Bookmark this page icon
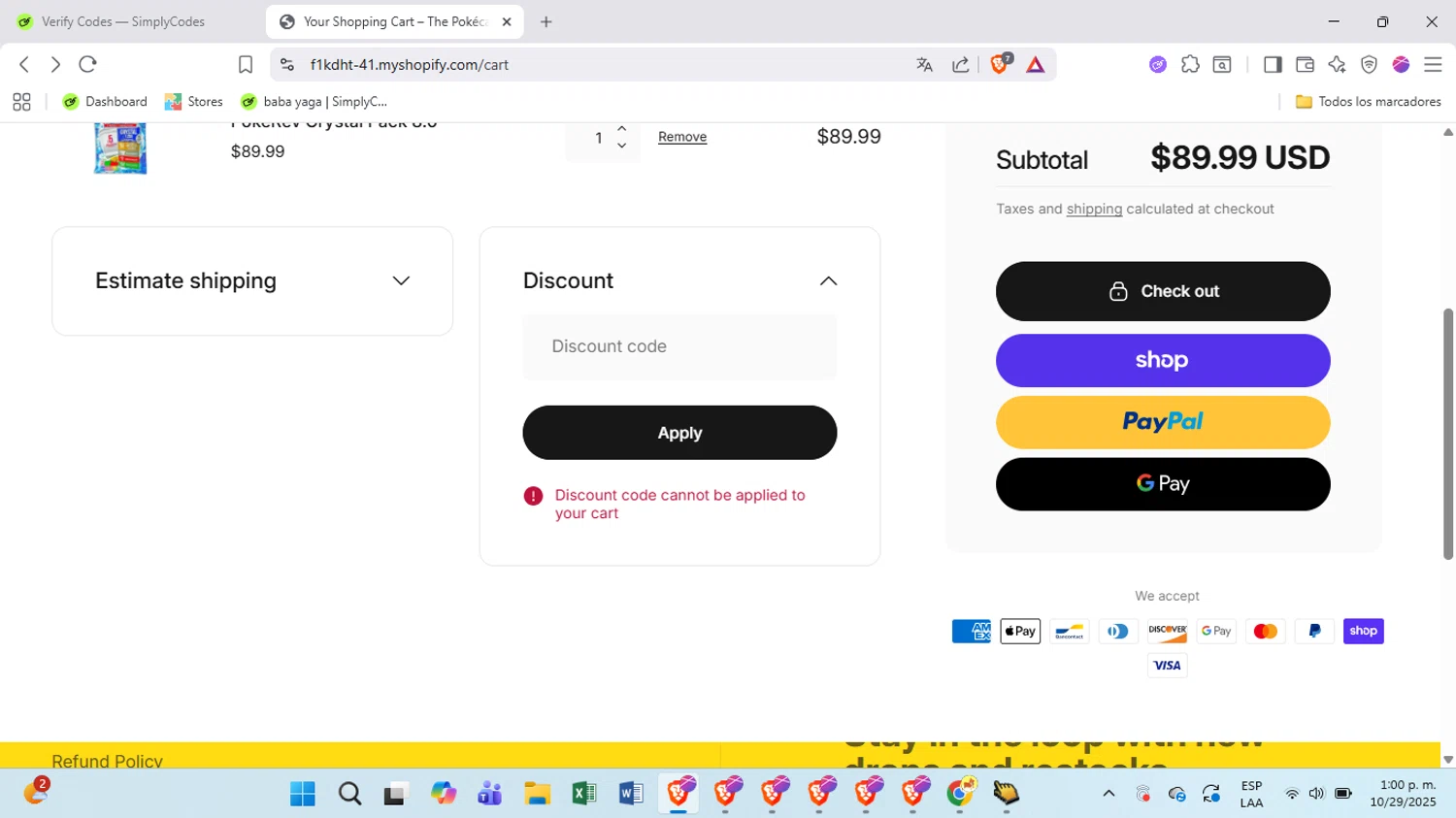Image resolution: width=1456 pixels, height=818 pixels. [x=246, y=65]
